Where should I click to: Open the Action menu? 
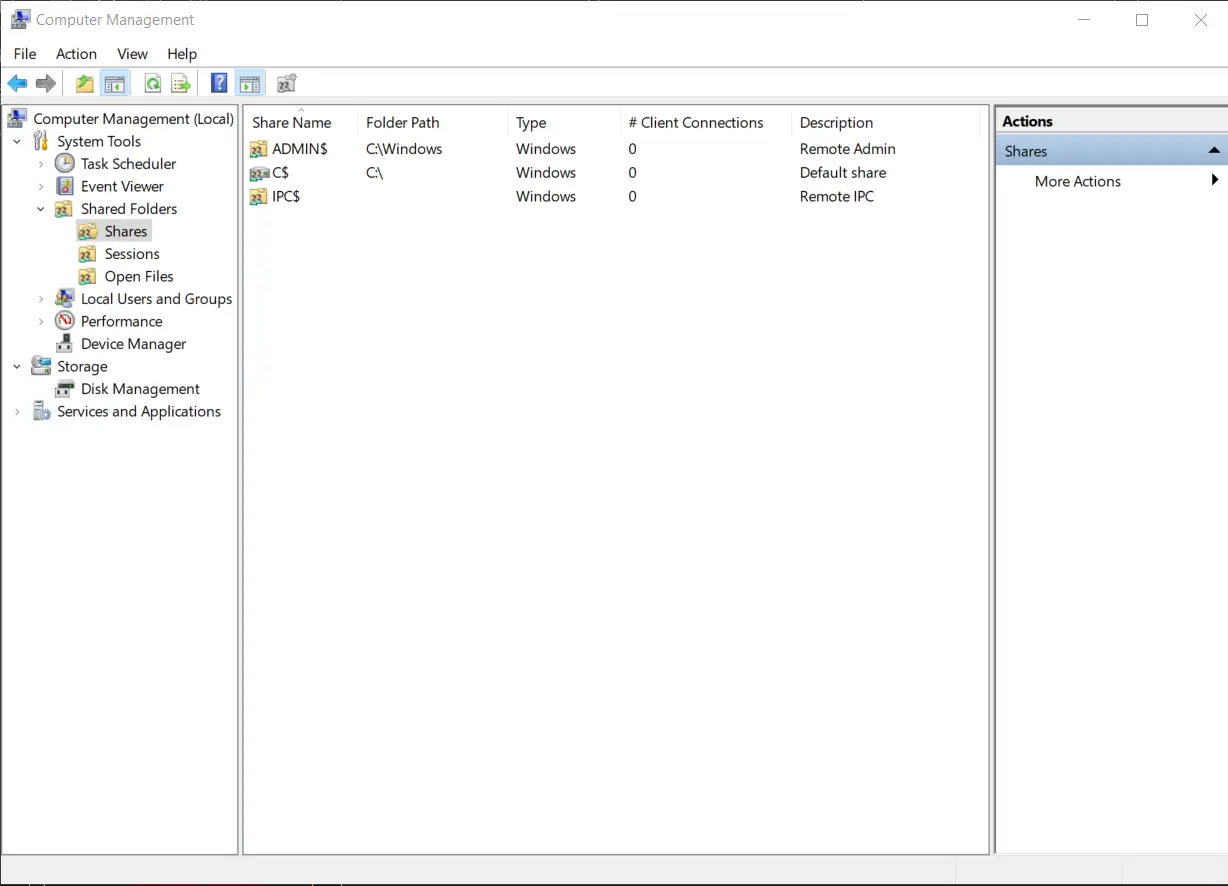(x=76, y=54)
